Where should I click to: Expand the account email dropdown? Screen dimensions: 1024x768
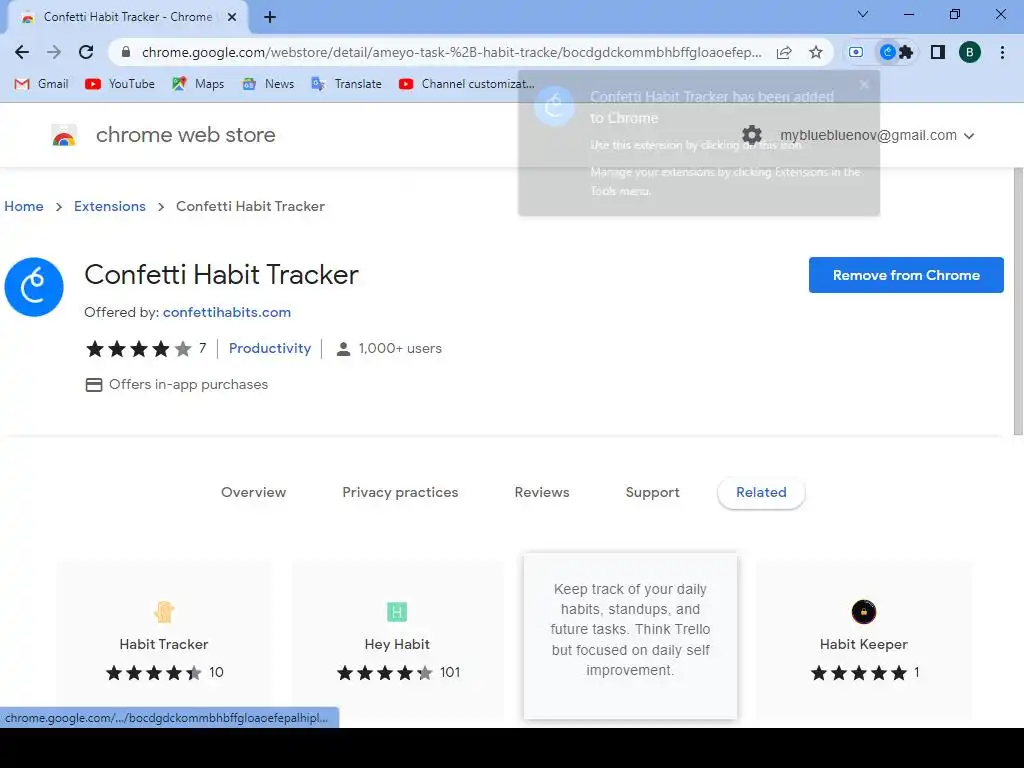969,136
